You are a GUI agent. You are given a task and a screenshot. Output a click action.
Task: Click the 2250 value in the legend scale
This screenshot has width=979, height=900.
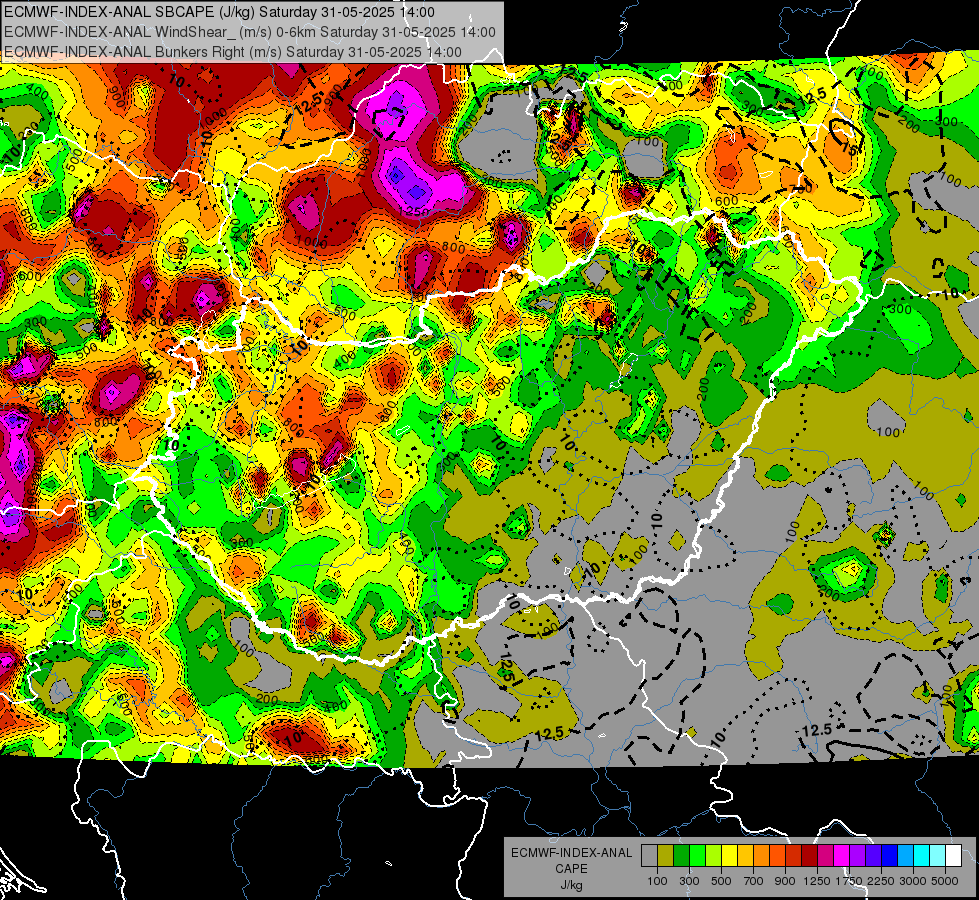coord(881,881)
